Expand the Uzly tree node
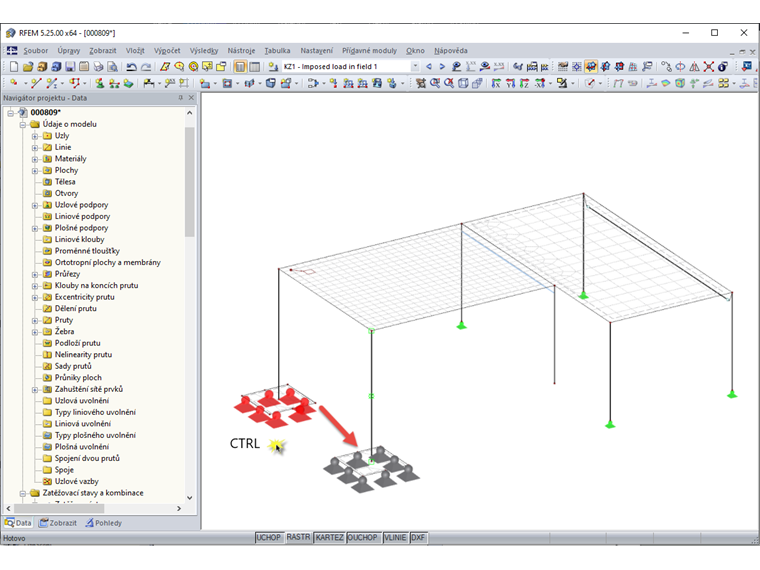Viewport: 760px width, 570px height. [35, 136]
